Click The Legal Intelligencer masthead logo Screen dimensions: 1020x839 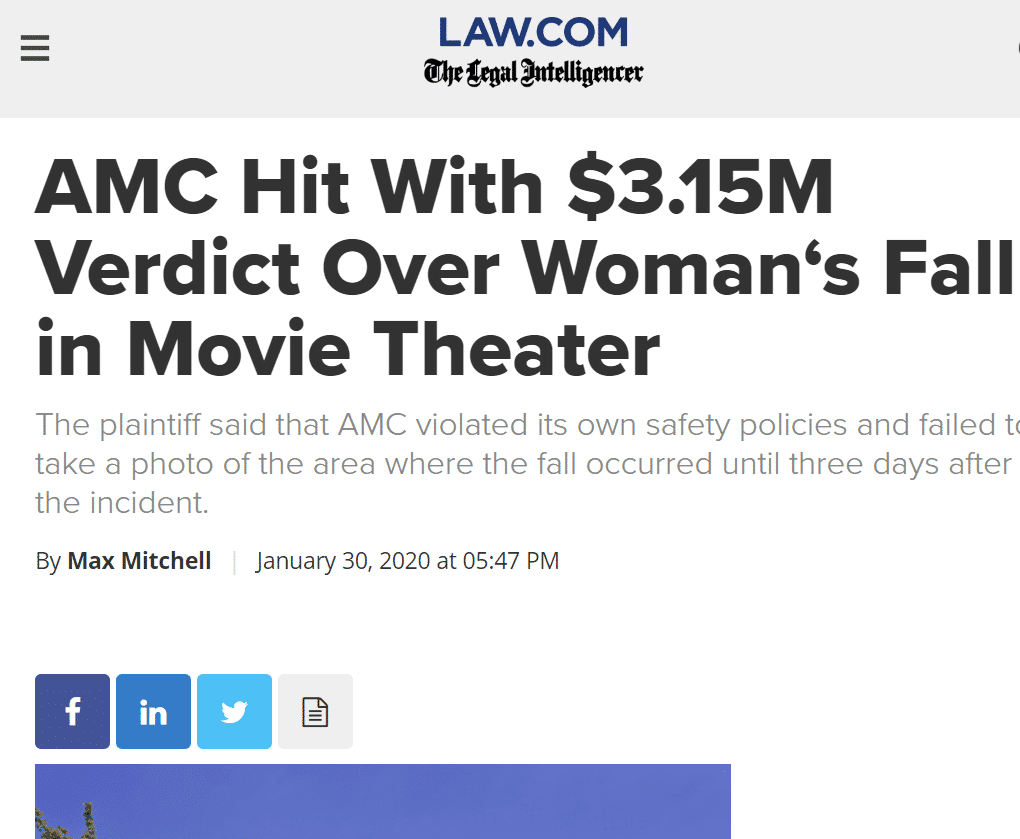533,73
